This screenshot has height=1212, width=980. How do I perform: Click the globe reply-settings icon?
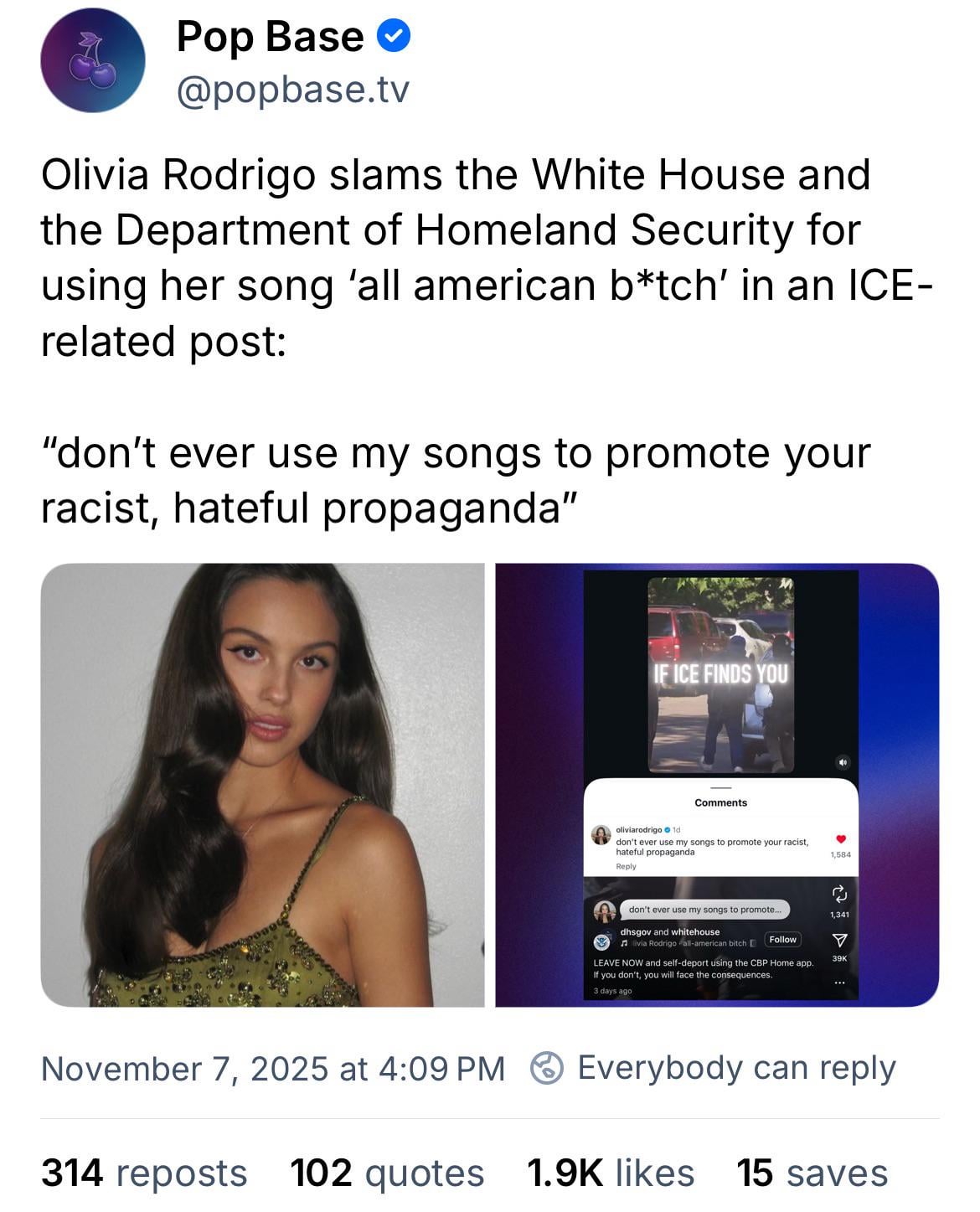(x=547, y=1068)
